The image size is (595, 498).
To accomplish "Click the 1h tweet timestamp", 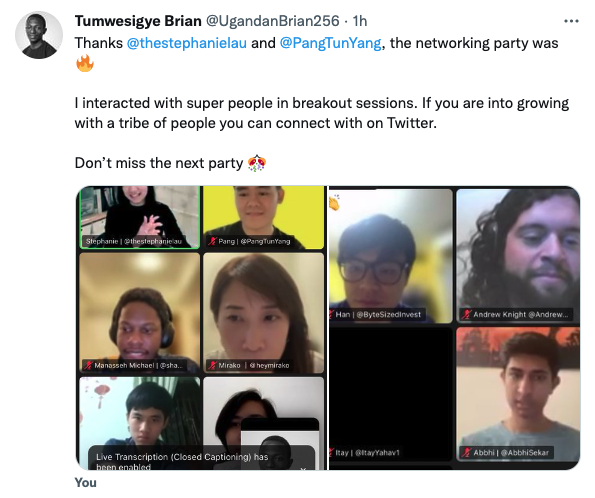I will [360, 21].
